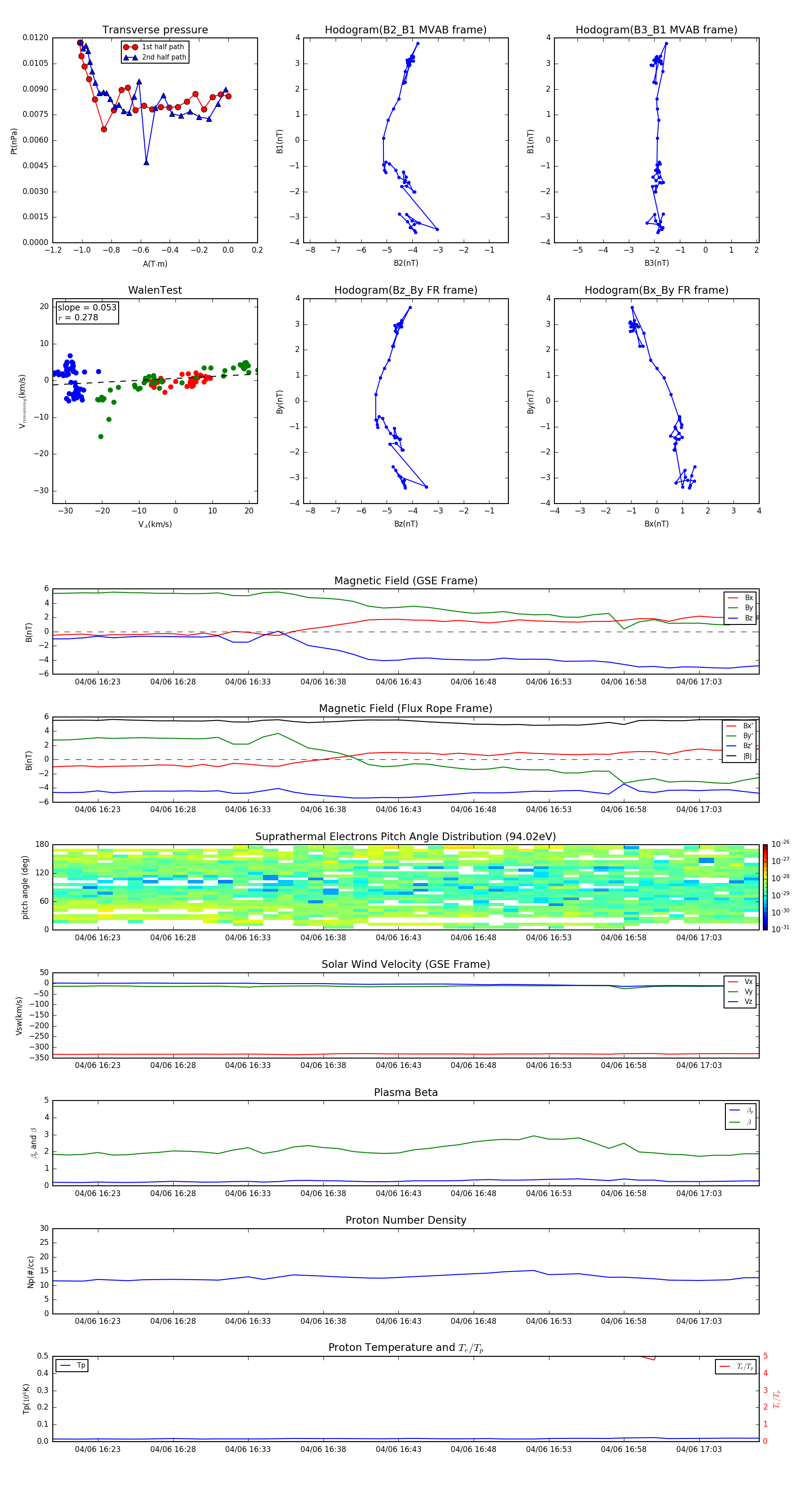812x1489 pixels.
Task: Click the 'Te/Tp' legend entry
Action: [x=736, y=1366]
